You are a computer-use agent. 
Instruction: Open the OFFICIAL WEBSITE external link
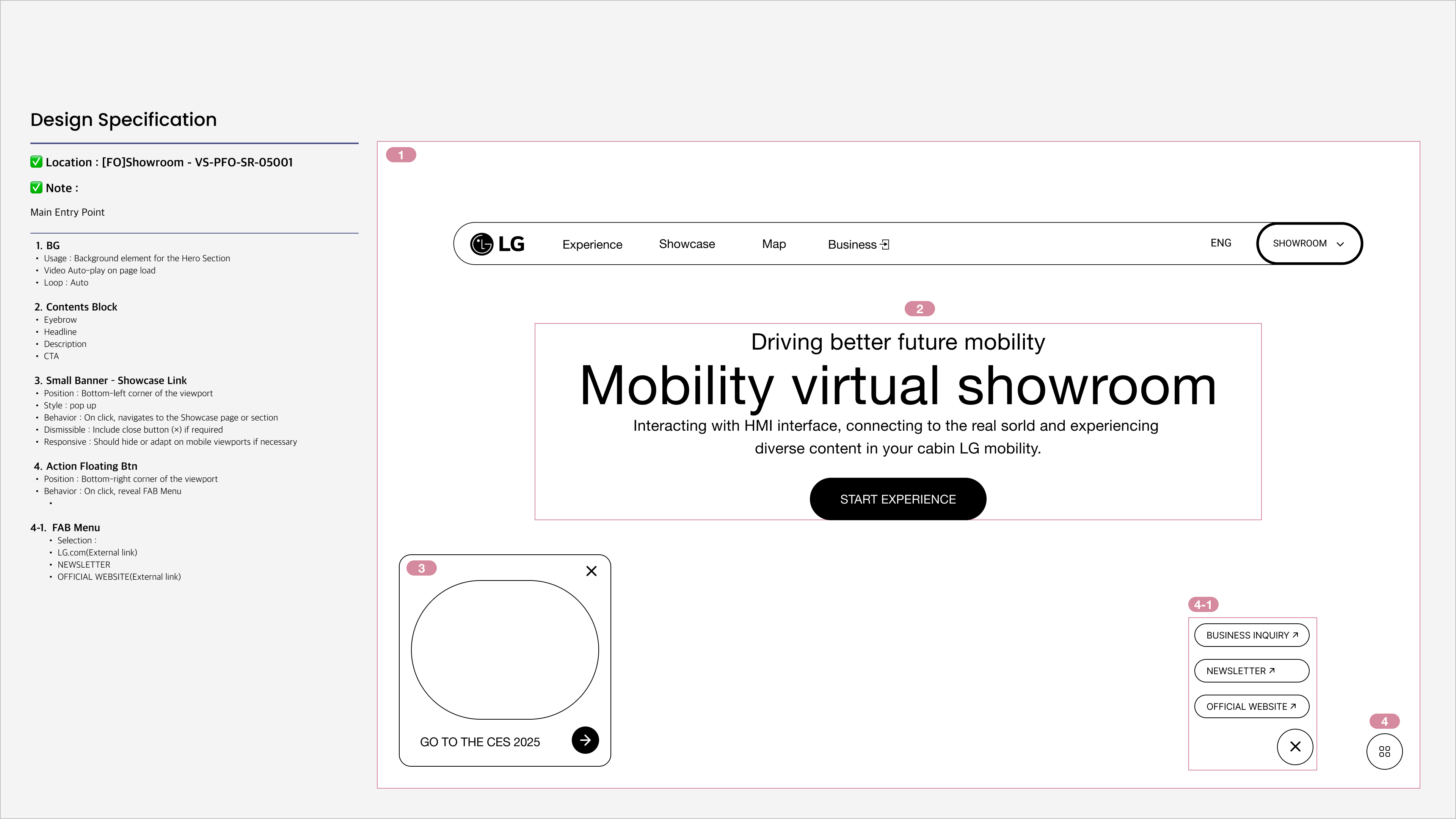(1251, 706)
